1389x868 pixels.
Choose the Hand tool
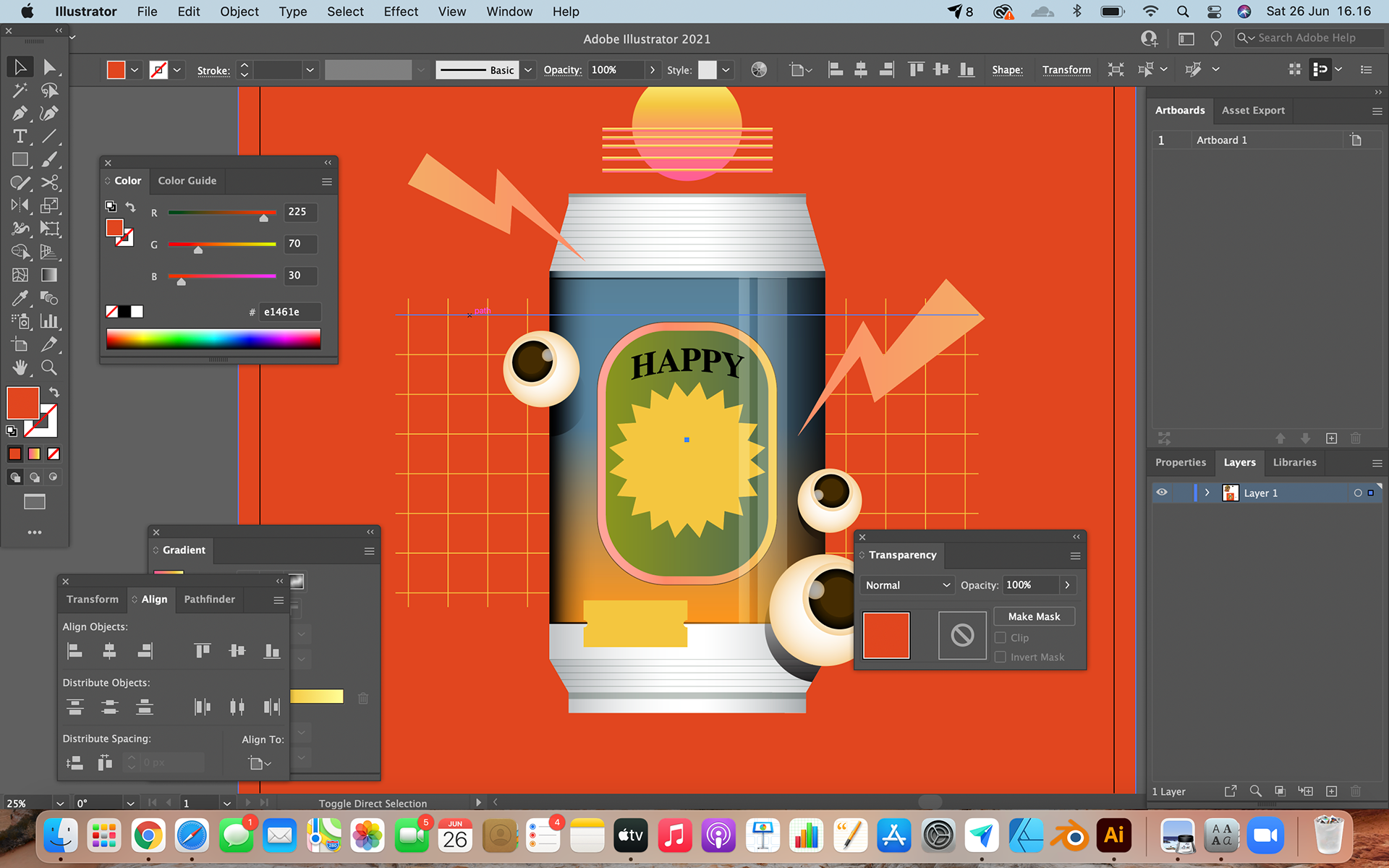pos(20,368)
